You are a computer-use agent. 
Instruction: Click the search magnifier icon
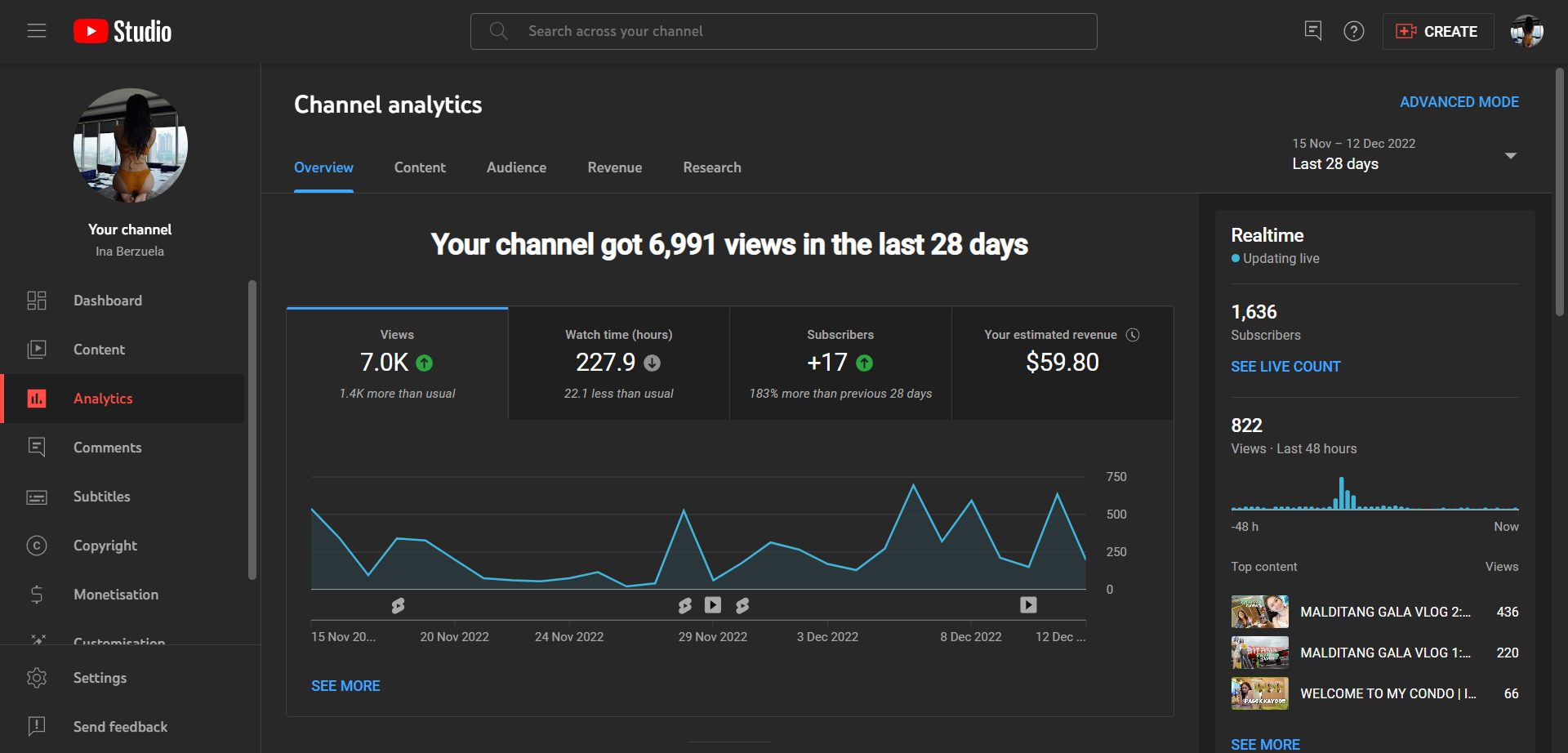pos(498,31)
